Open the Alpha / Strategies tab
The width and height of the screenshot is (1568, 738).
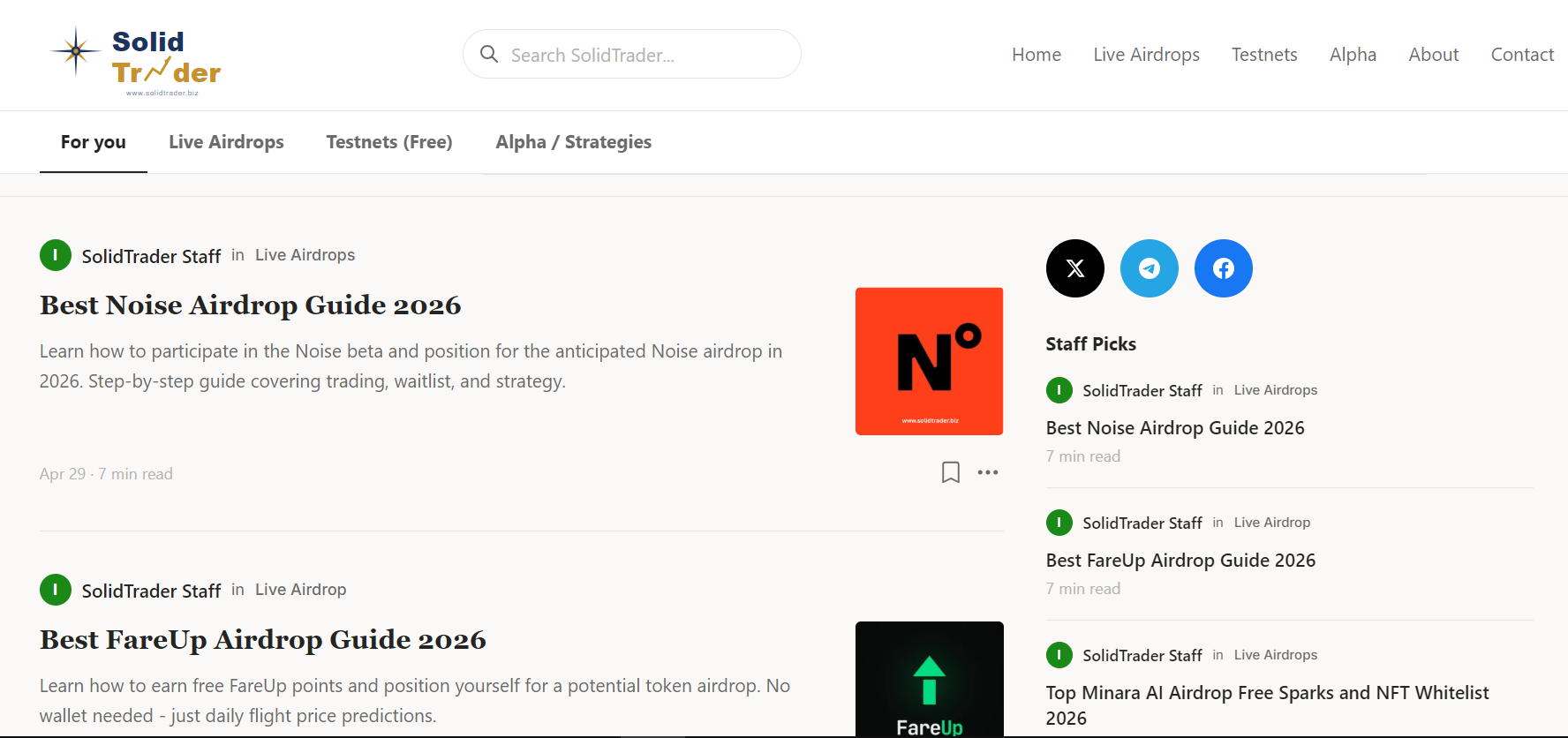tap(574, 142)
